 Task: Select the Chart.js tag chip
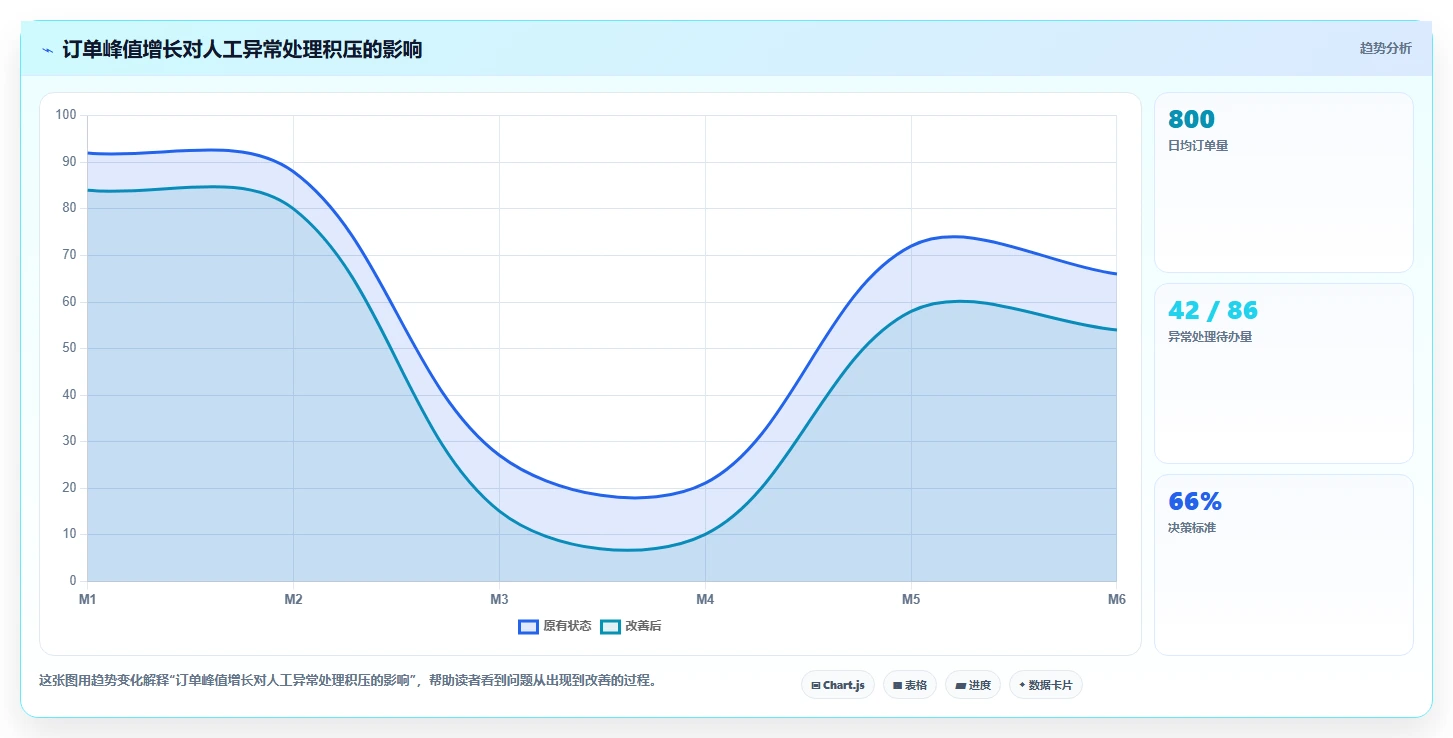tap(838, 685)
